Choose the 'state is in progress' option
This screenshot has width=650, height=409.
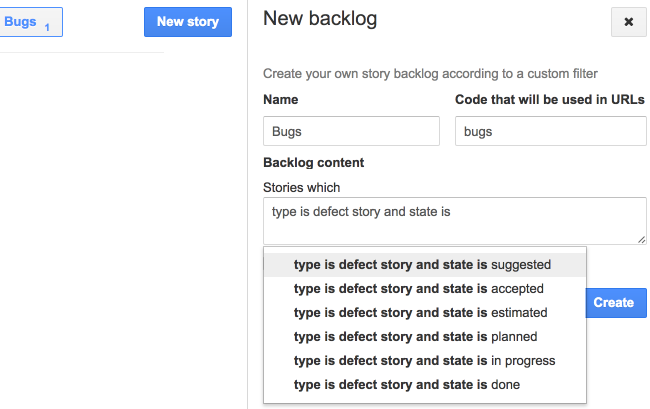(x=424, y=361)
